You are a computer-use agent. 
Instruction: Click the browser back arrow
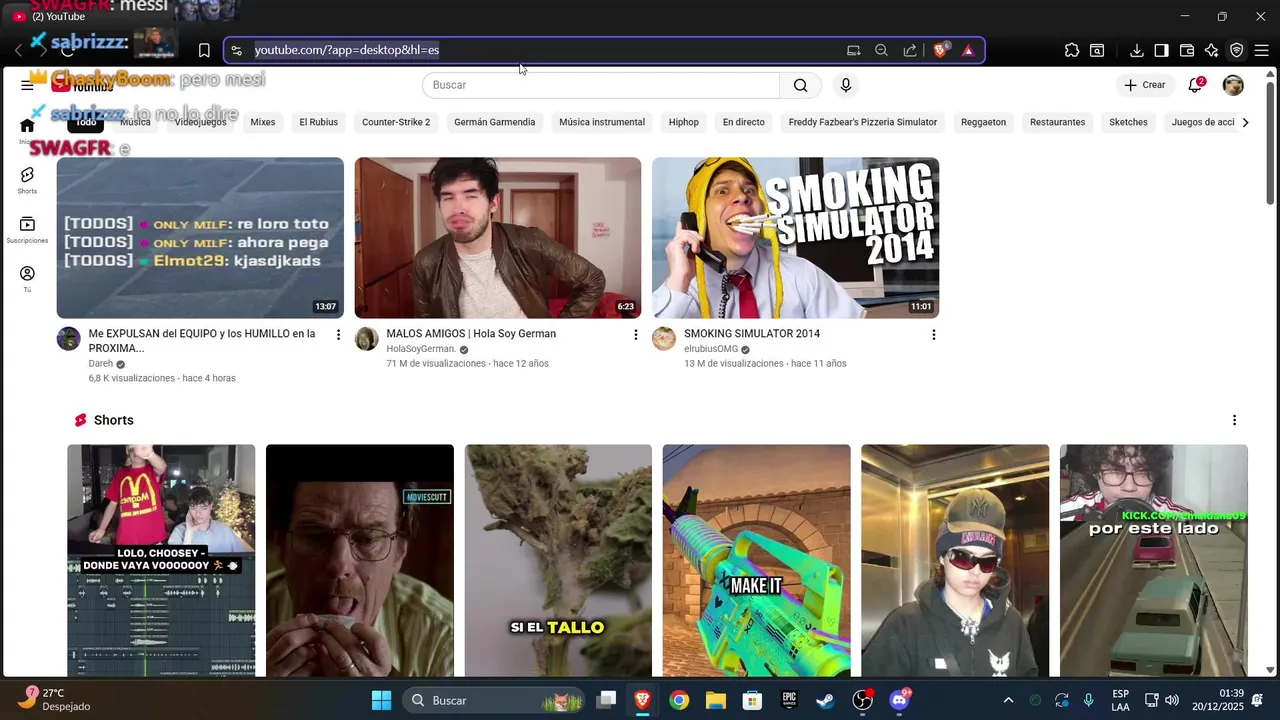pyautogui.click(x=17, y=50)
